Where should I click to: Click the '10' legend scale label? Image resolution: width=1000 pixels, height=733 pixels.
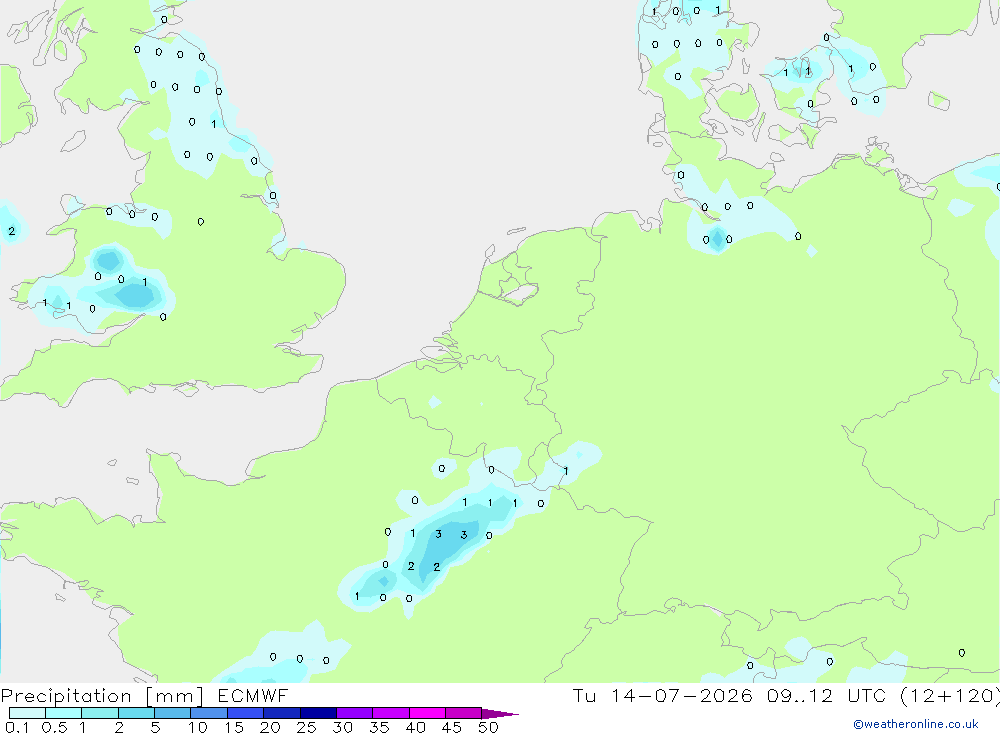coord(198,727)
